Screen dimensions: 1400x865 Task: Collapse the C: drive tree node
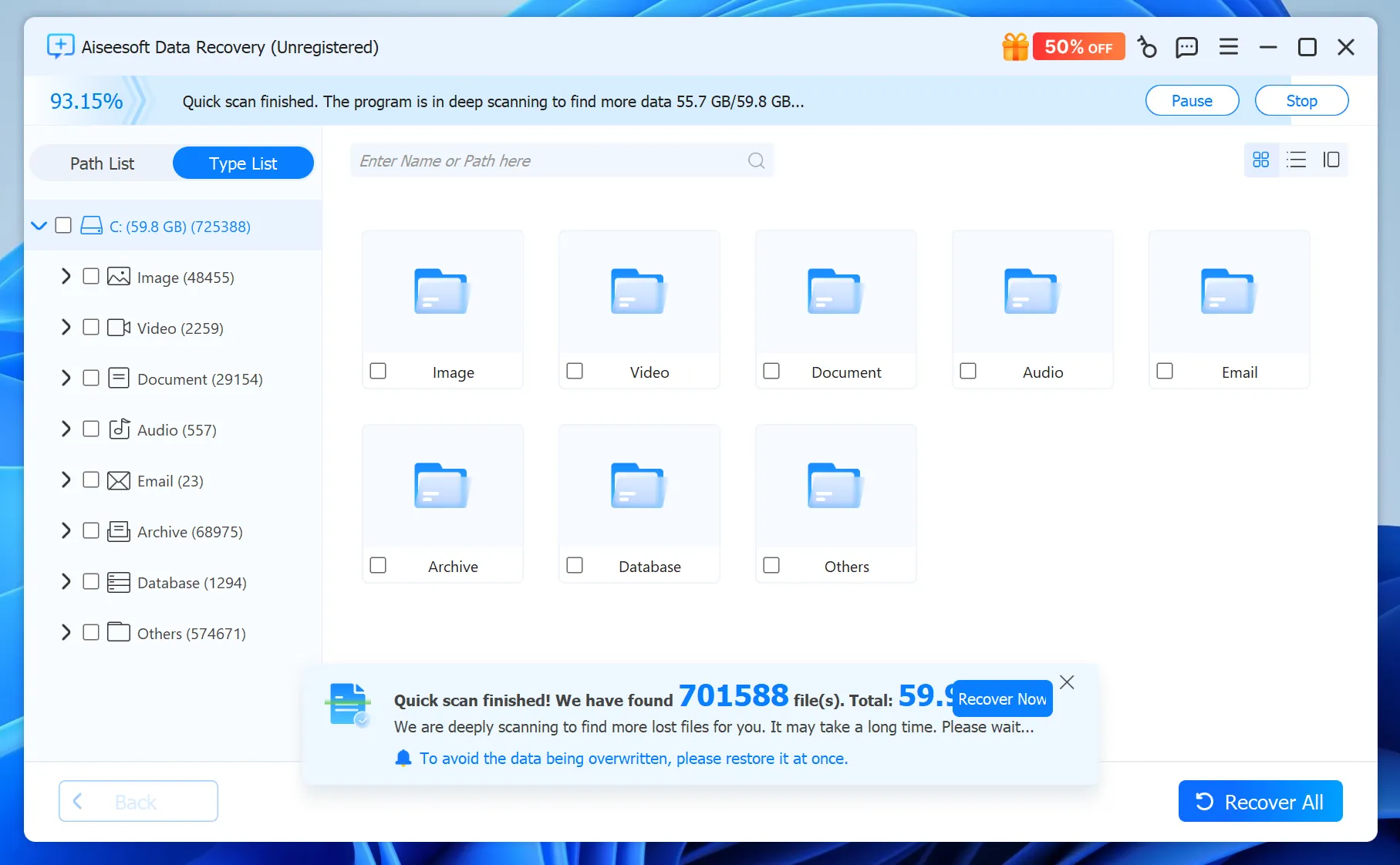click(x=39, y=225)
